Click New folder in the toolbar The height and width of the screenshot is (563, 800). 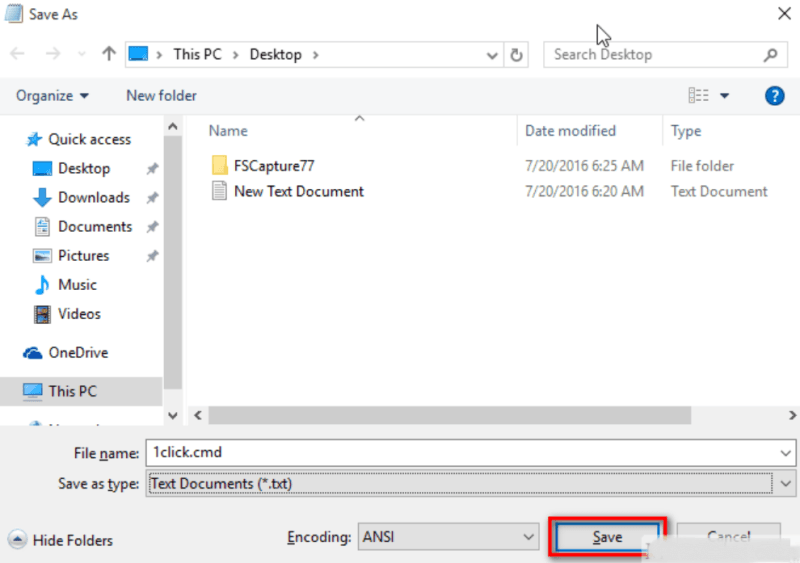point(161,96)
